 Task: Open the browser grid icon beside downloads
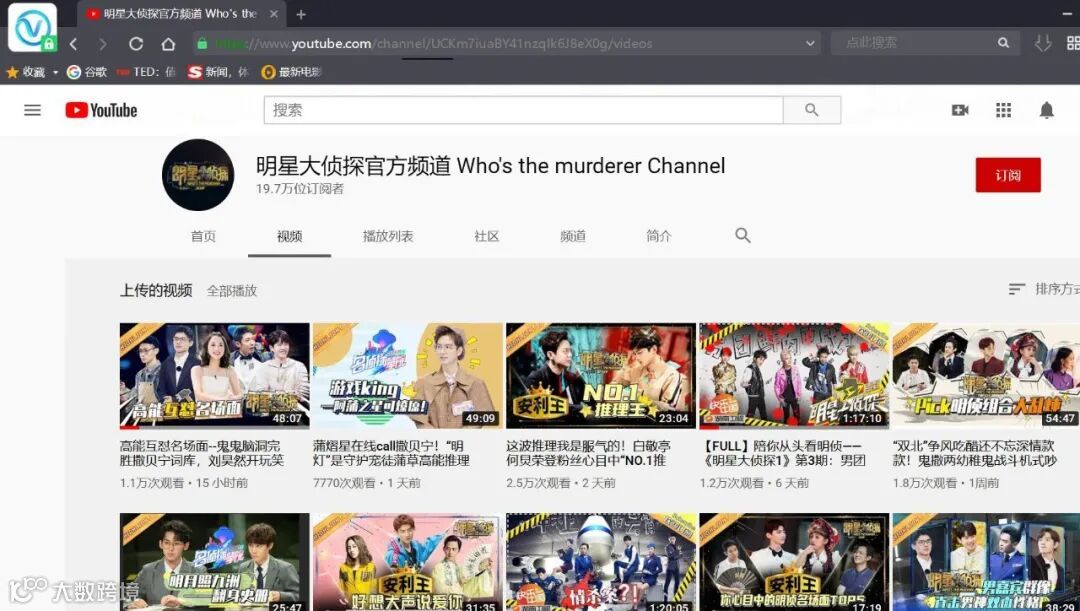tap(1073, 43)
